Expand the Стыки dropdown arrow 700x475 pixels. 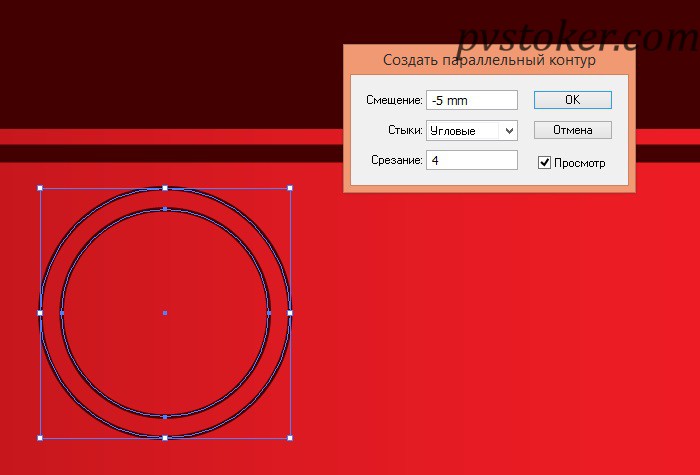click(x=509, y=131)
